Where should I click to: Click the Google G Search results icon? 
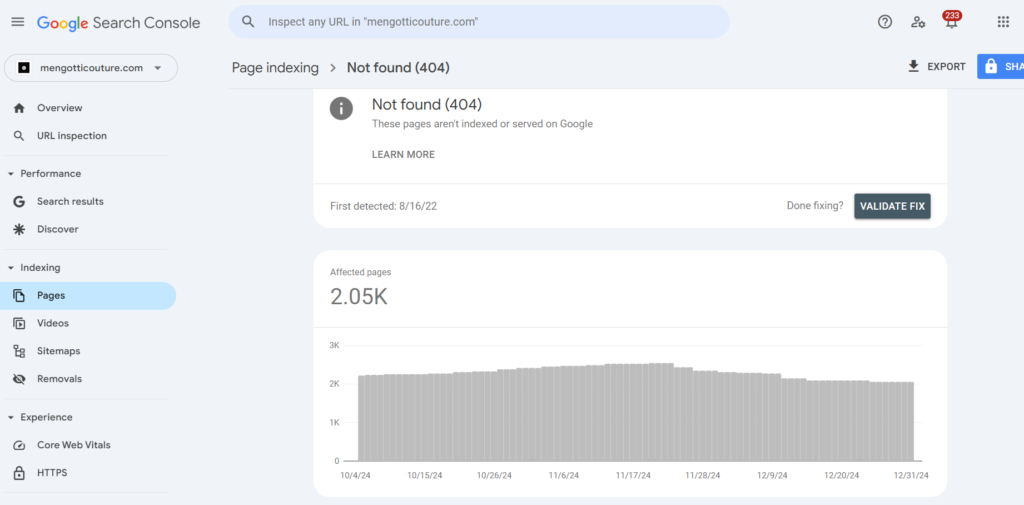(19, 201)
